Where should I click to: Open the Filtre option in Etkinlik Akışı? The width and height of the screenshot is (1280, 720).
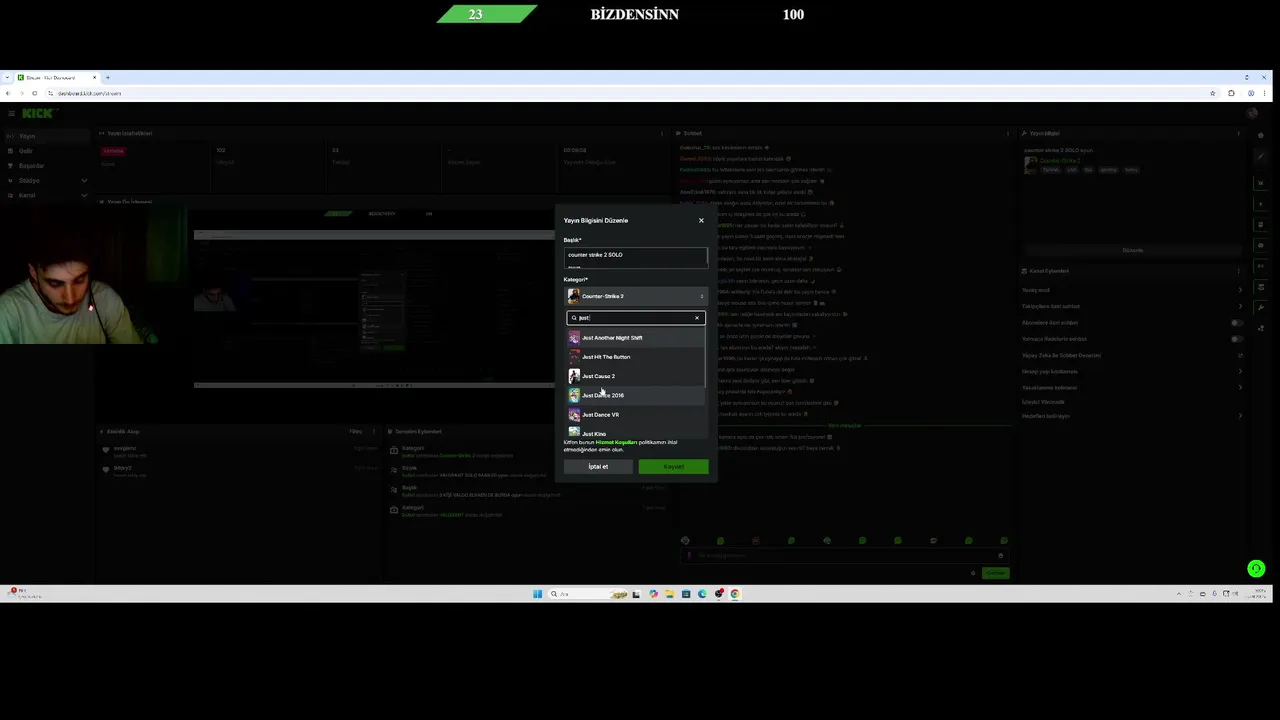[x=356, y=432]
